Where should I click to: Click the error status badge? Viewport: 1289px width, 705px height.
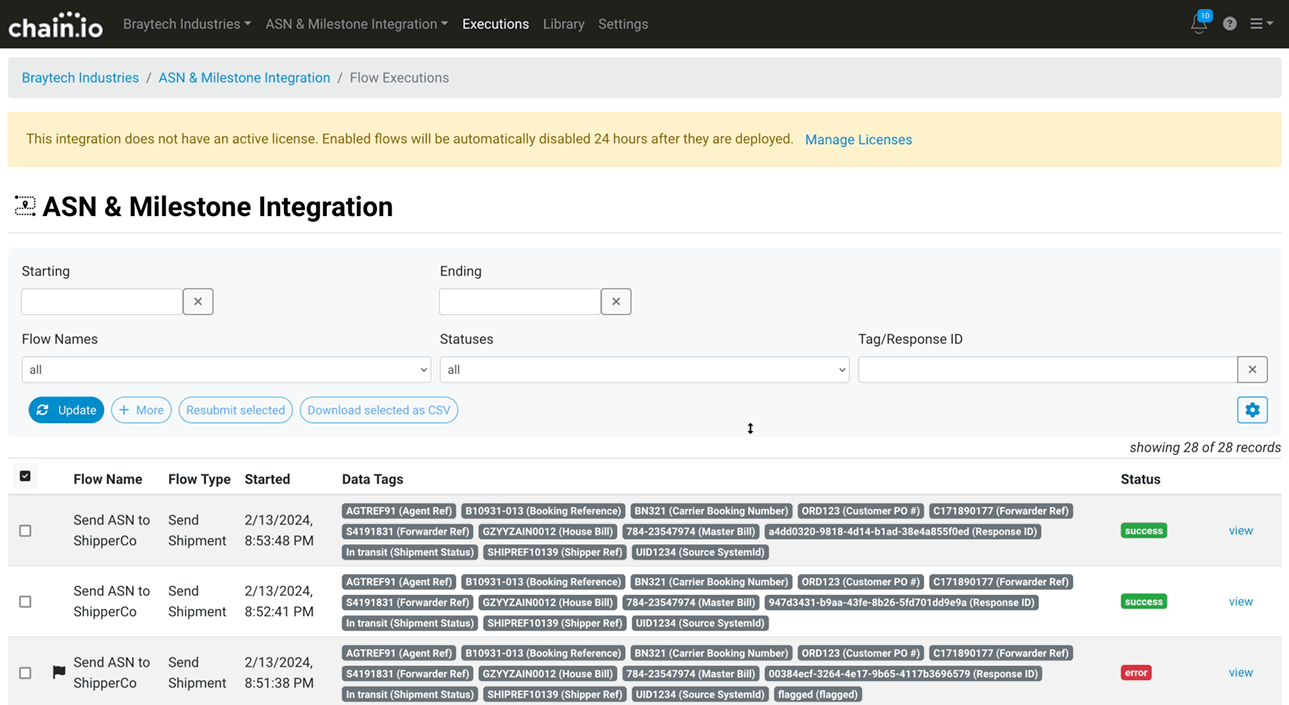coord(1136,673)
